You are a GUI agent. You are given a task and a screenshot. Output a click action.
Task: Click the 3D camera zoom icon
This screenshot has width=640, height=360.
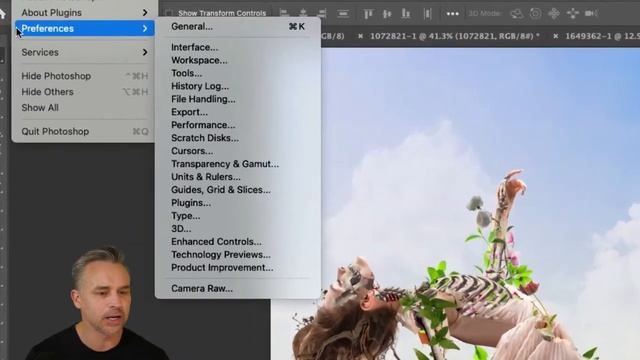click(x=591, y=13)
